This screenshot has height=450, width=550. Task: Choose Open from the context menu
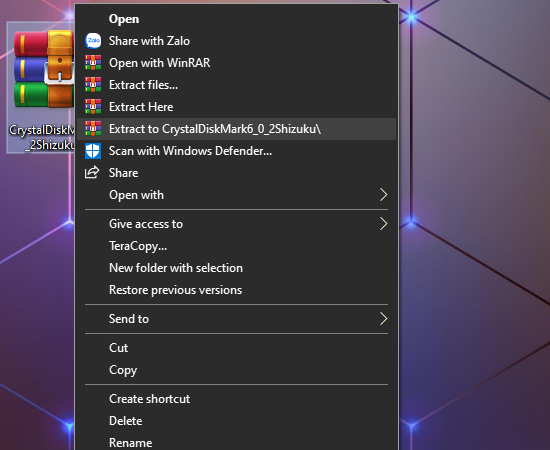236,19
